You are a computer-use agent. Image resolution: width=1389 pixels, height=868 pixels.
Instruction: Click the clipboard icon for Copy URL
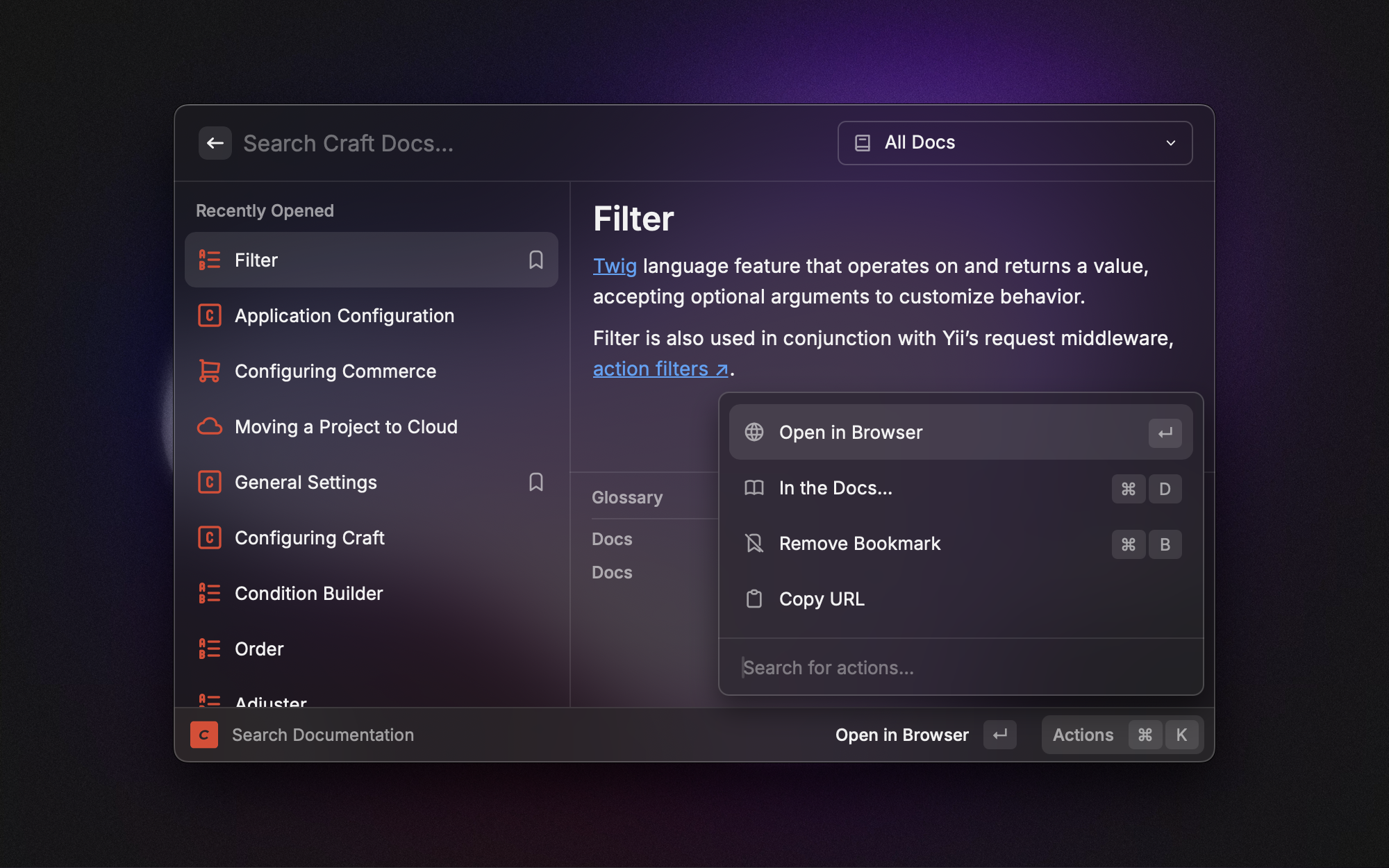coord(754,599)
